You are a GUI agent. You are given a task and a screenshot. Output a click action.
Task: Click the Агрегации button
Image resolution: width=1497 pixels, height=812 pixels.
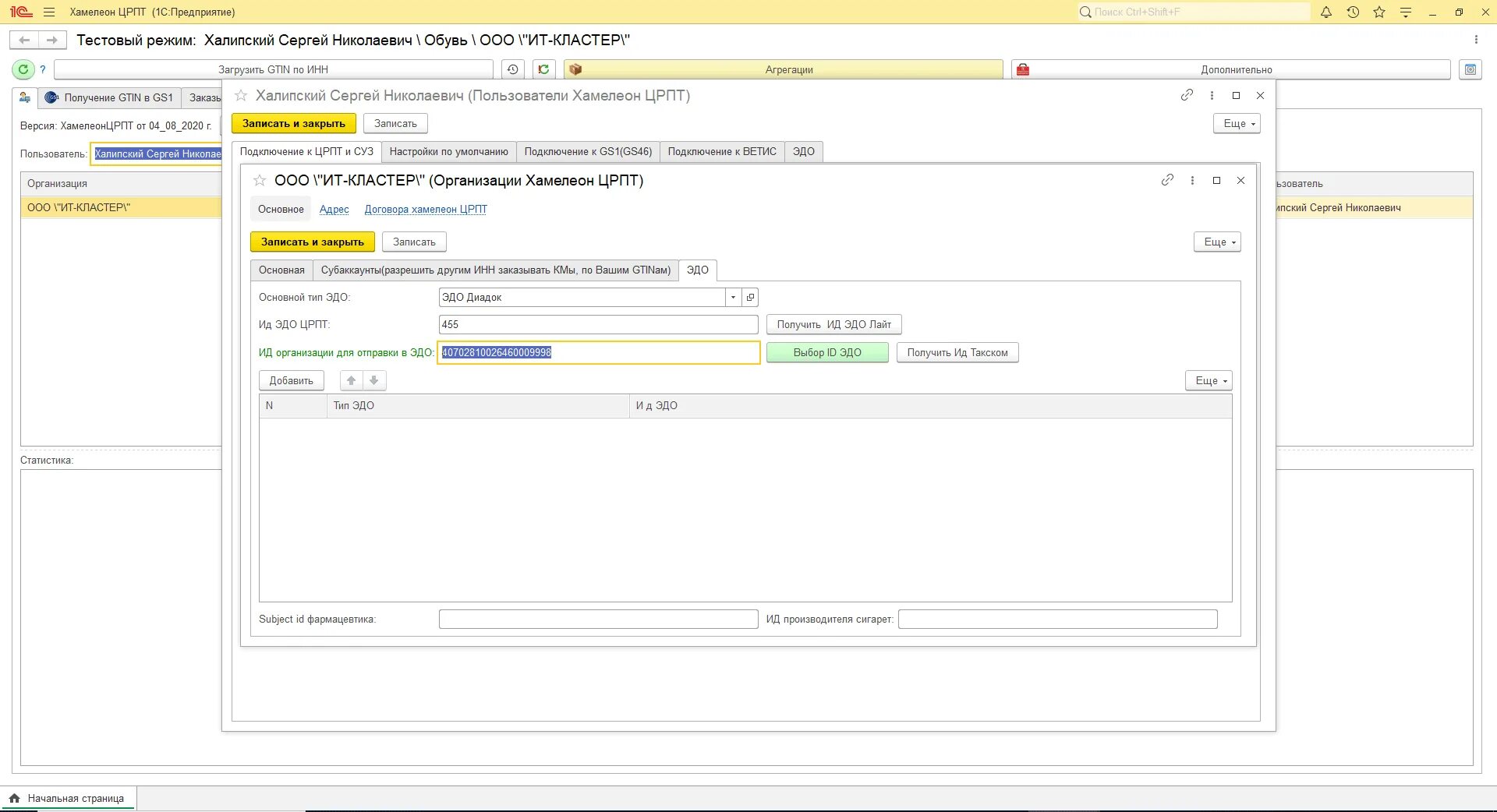[784, 69]
